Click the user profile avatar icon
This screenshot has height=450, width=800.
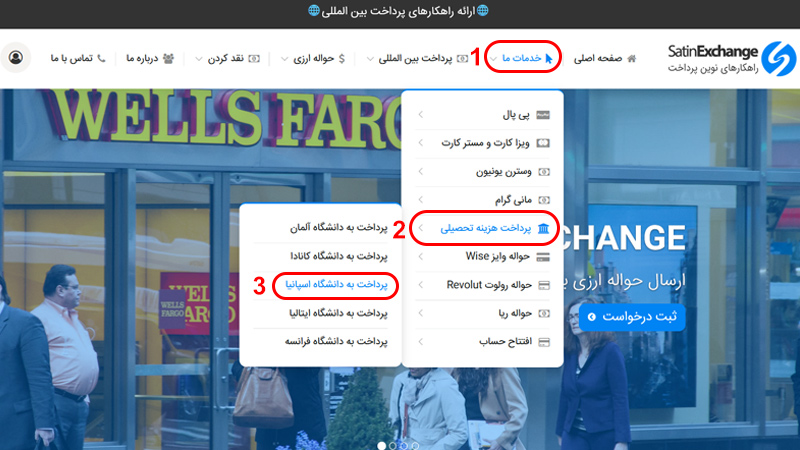click(16, 58)
